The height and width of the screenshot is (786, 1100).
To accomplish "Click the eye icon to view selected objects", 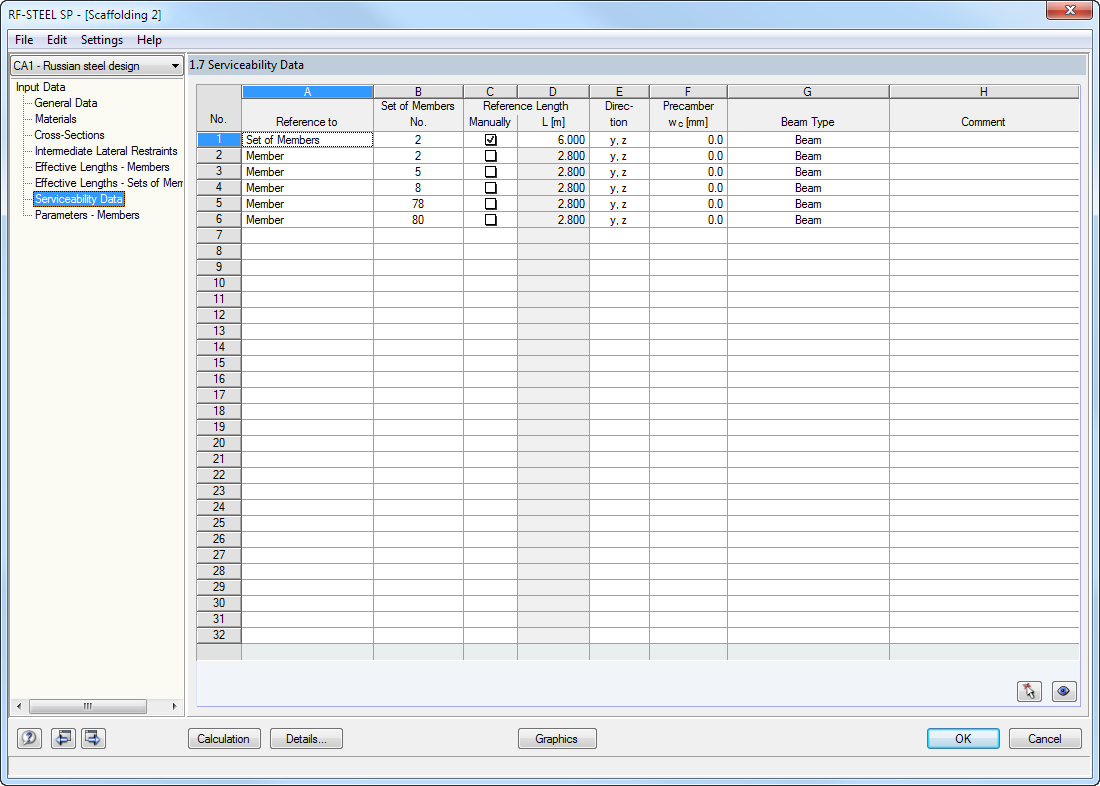I will [1064, 691].
